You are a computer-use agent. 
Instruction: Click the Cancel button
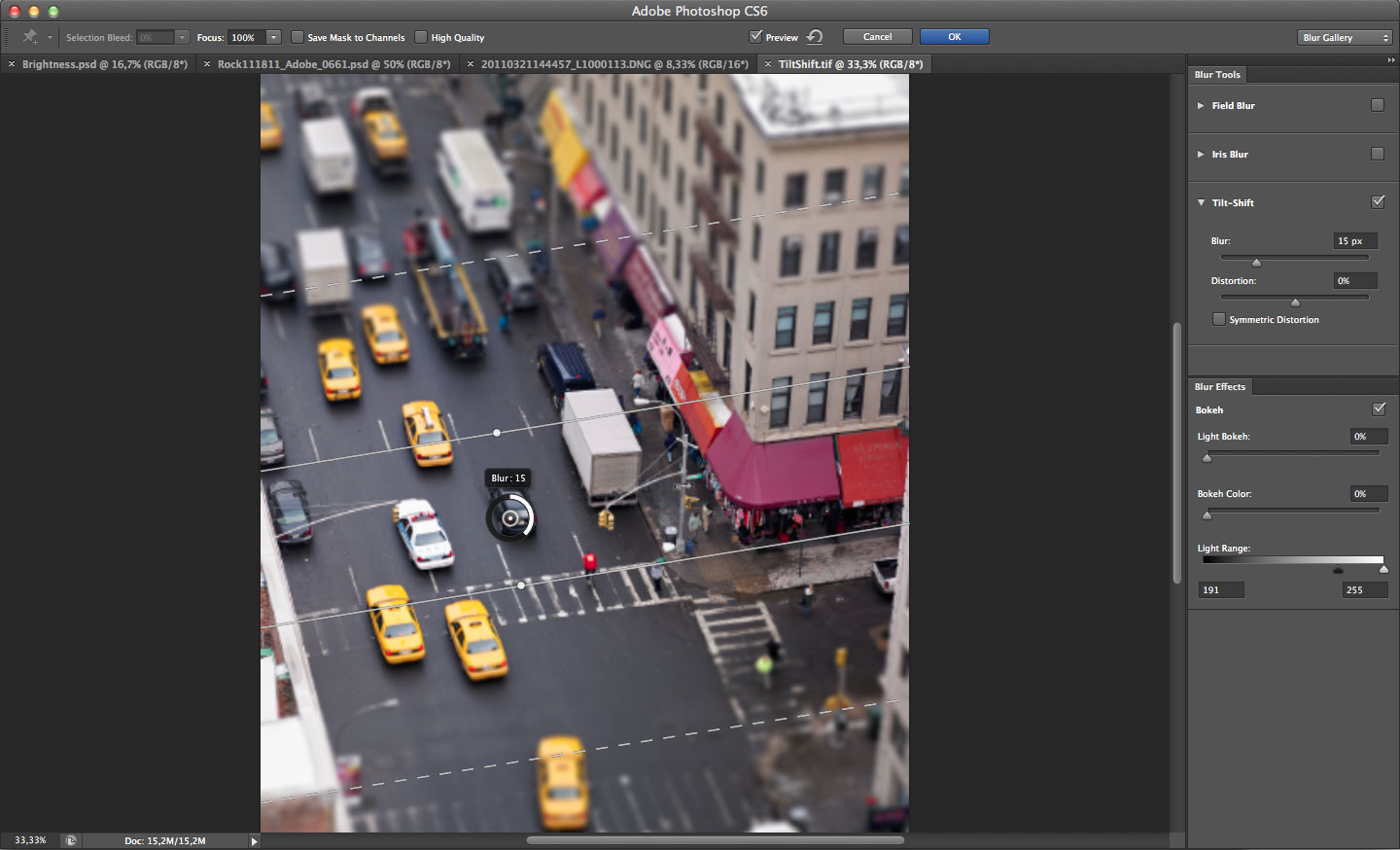tap(877, 37)
